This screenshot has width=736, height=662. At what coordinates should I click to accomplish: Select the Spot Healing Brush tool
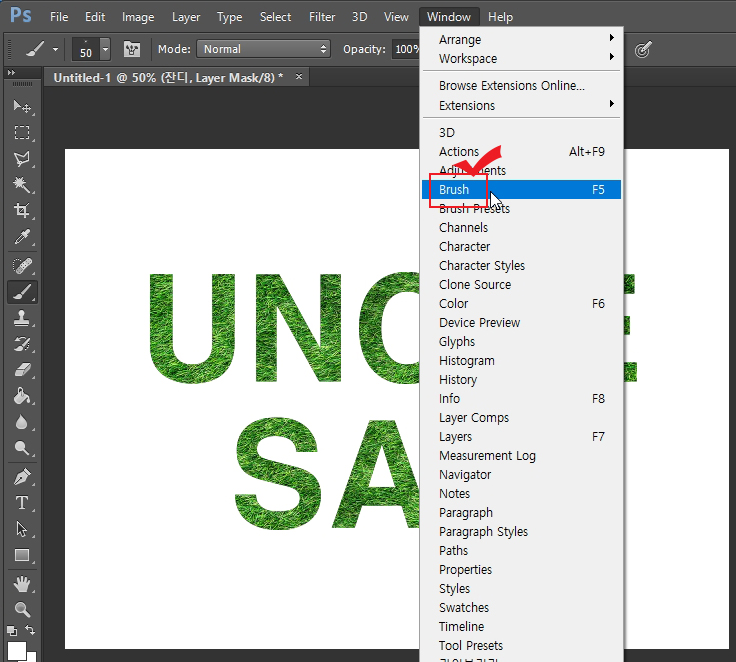tap(22, 266)
